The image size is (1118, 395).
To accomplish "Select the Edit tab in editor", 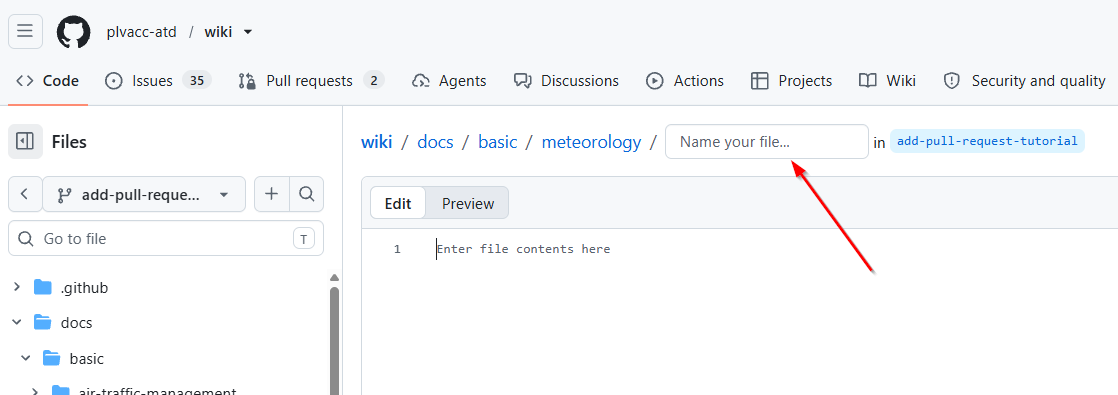I will 398,203.
